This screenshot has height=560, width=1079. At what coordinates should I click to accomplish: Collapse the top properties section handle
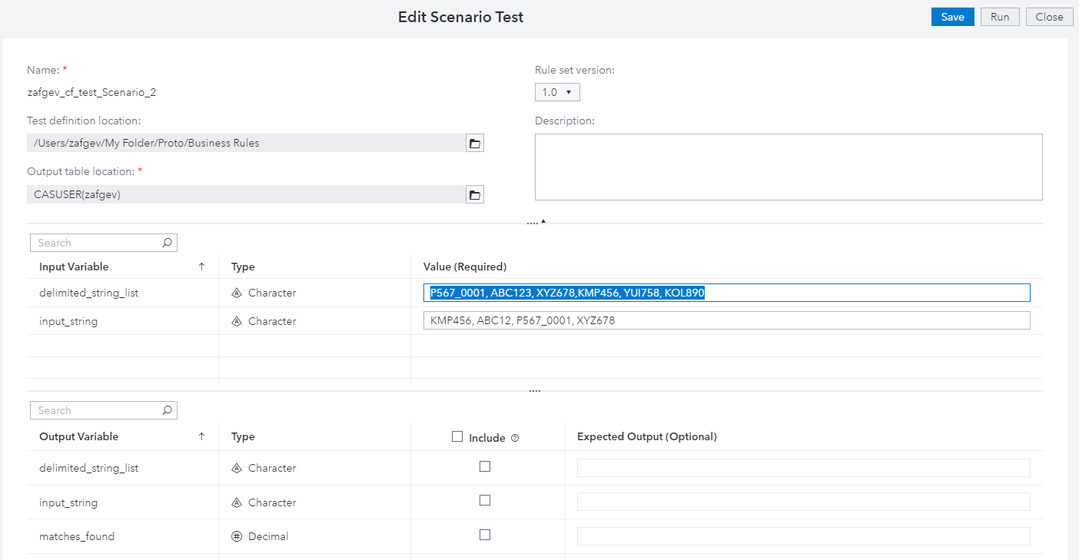pyautogui.click(x=537, y=222)
